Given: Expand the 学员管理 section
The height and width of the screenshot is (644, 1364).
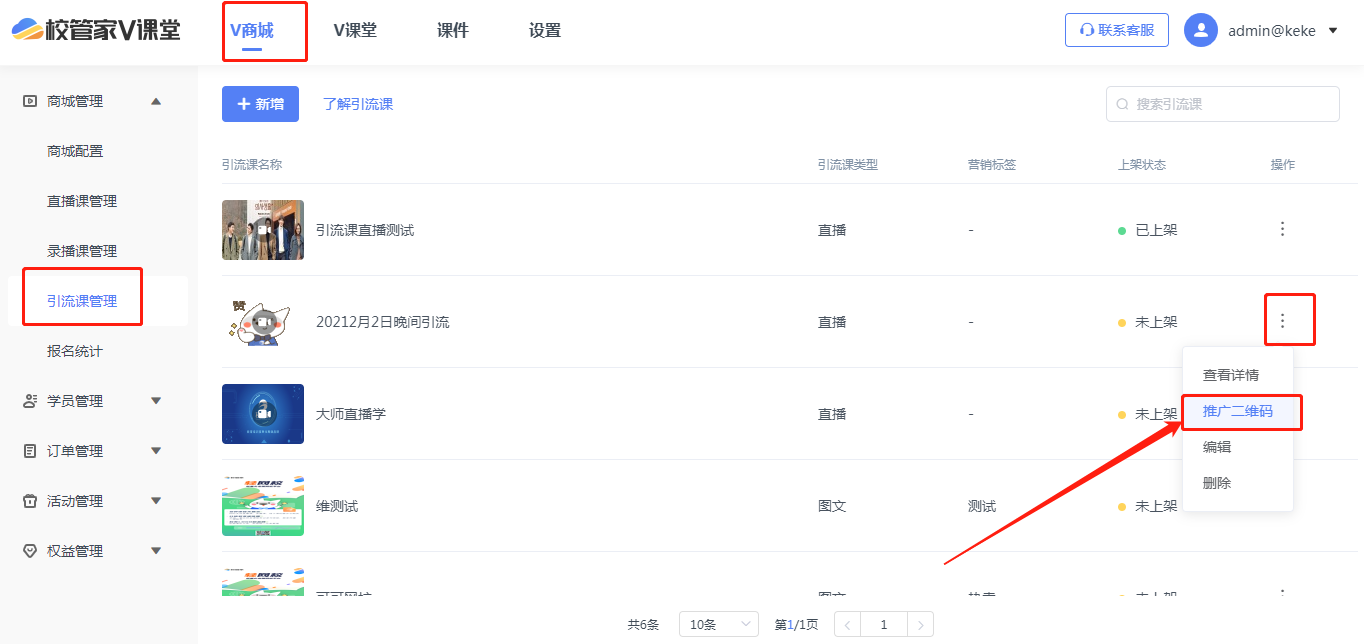Looking at the screenshot, I should (x=156, y=401).
